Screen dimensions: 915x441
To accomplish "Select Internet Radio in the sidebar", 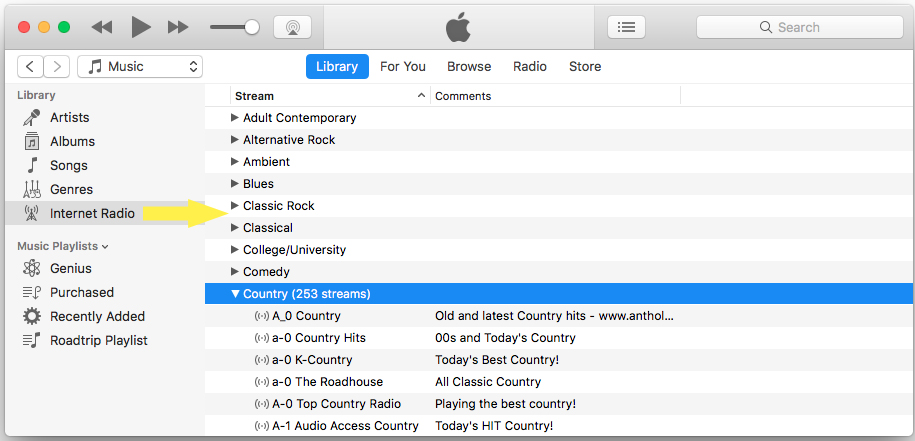I will click(x=105, y=213).
